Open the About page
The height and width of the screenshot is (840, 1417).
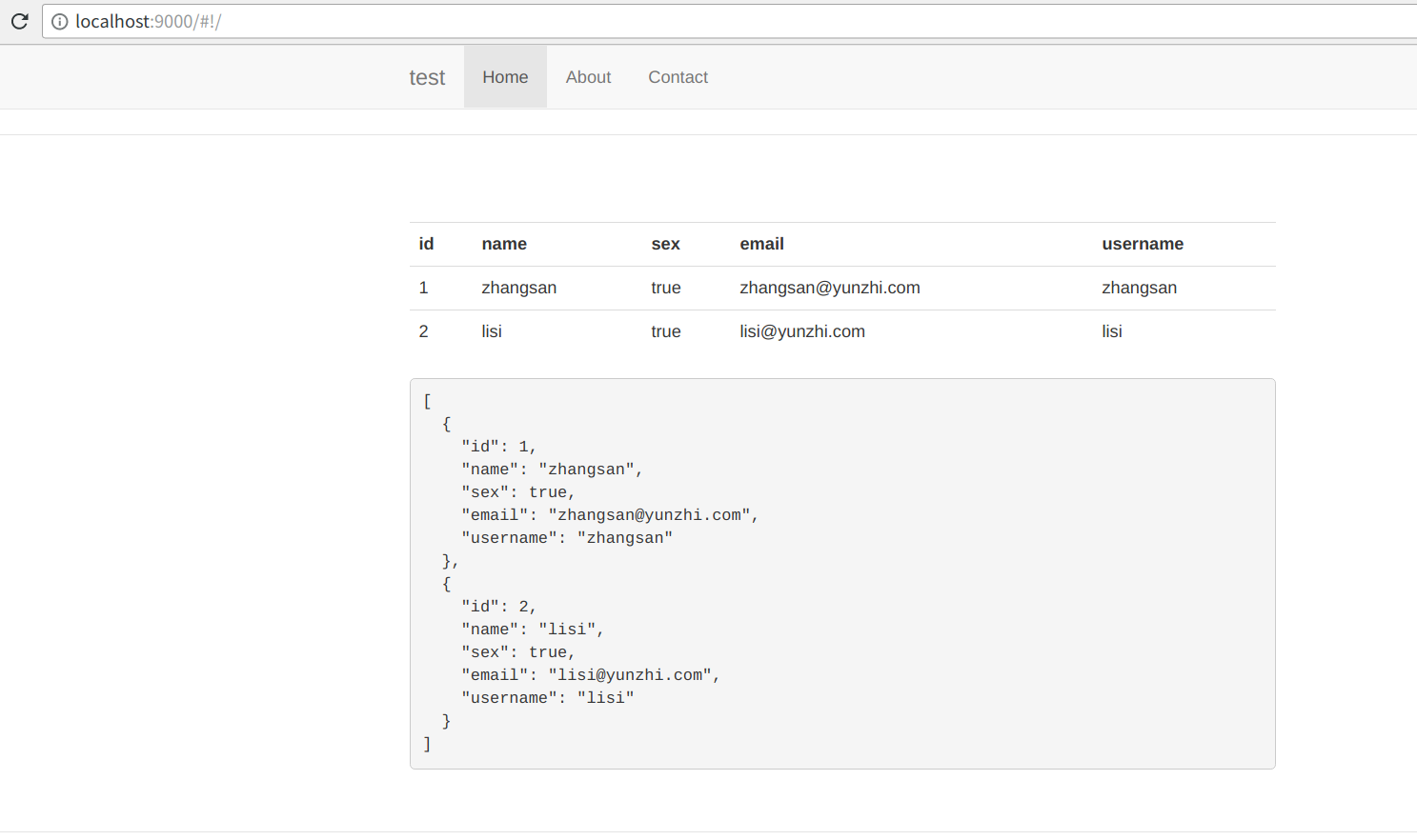pos(588,77)
